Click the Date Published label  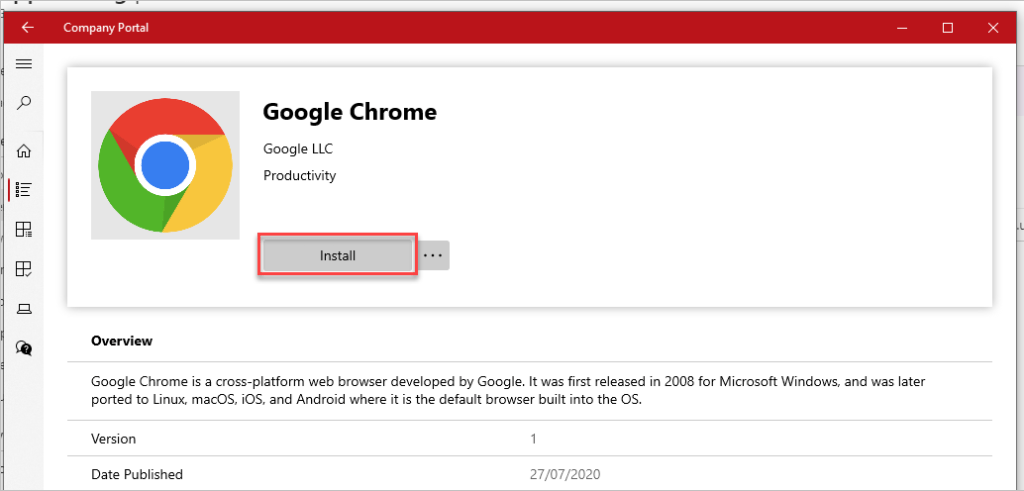pos(137,473)
